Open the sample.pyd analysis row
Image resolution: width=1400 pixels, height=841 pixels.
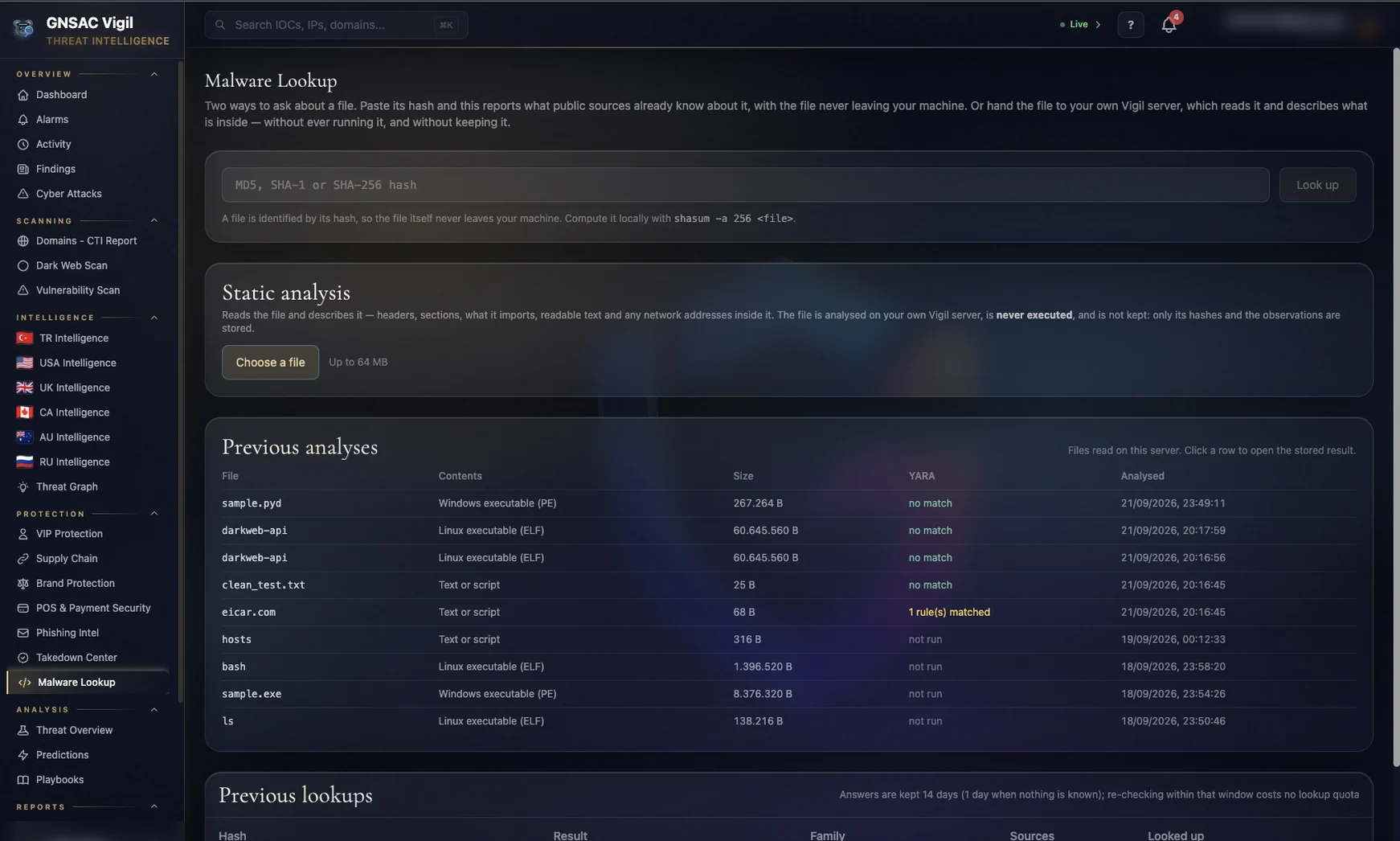788,503
